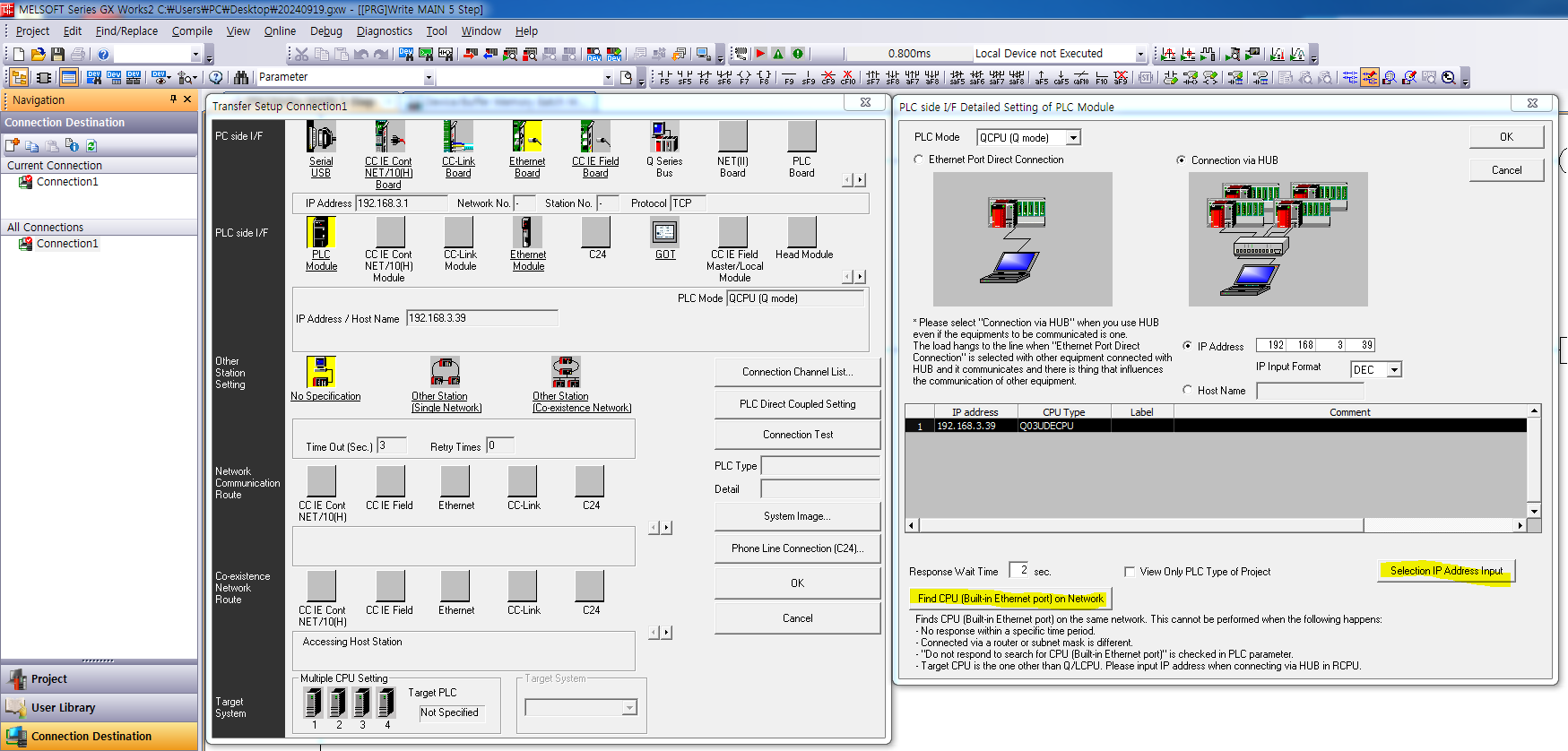The height and width of the screenshot is (751, 1568).
Task: Select the CC IE Field Master/Local Module icon
Action: click(x=733, y=232)
